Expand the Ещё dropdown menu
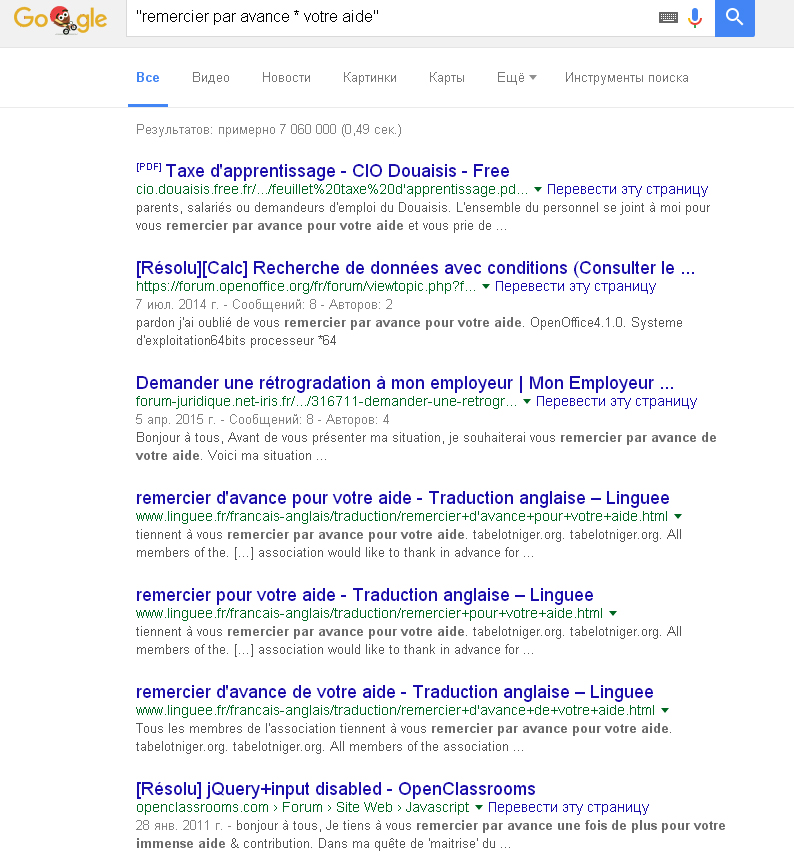The height and width of the screenshot is (866, 794). pyautogui.click(x=517, y=78)
